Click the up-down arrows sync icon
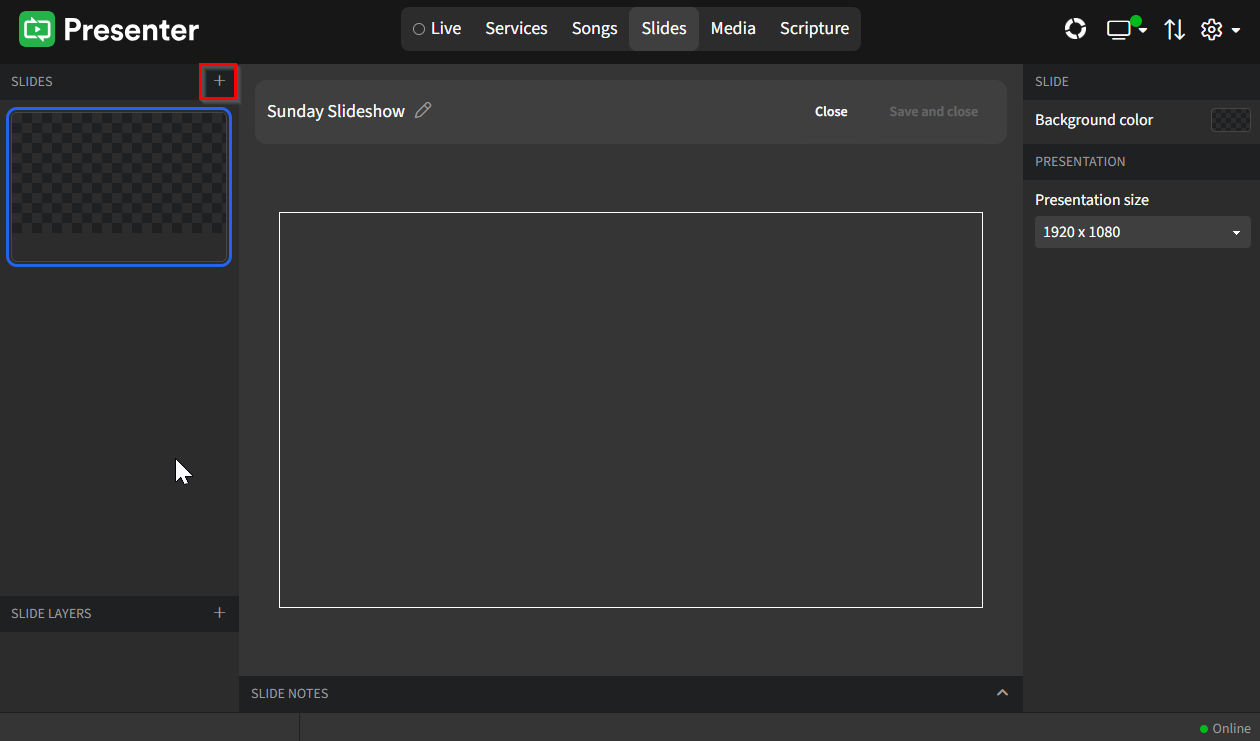 [x=1175, y=29]
